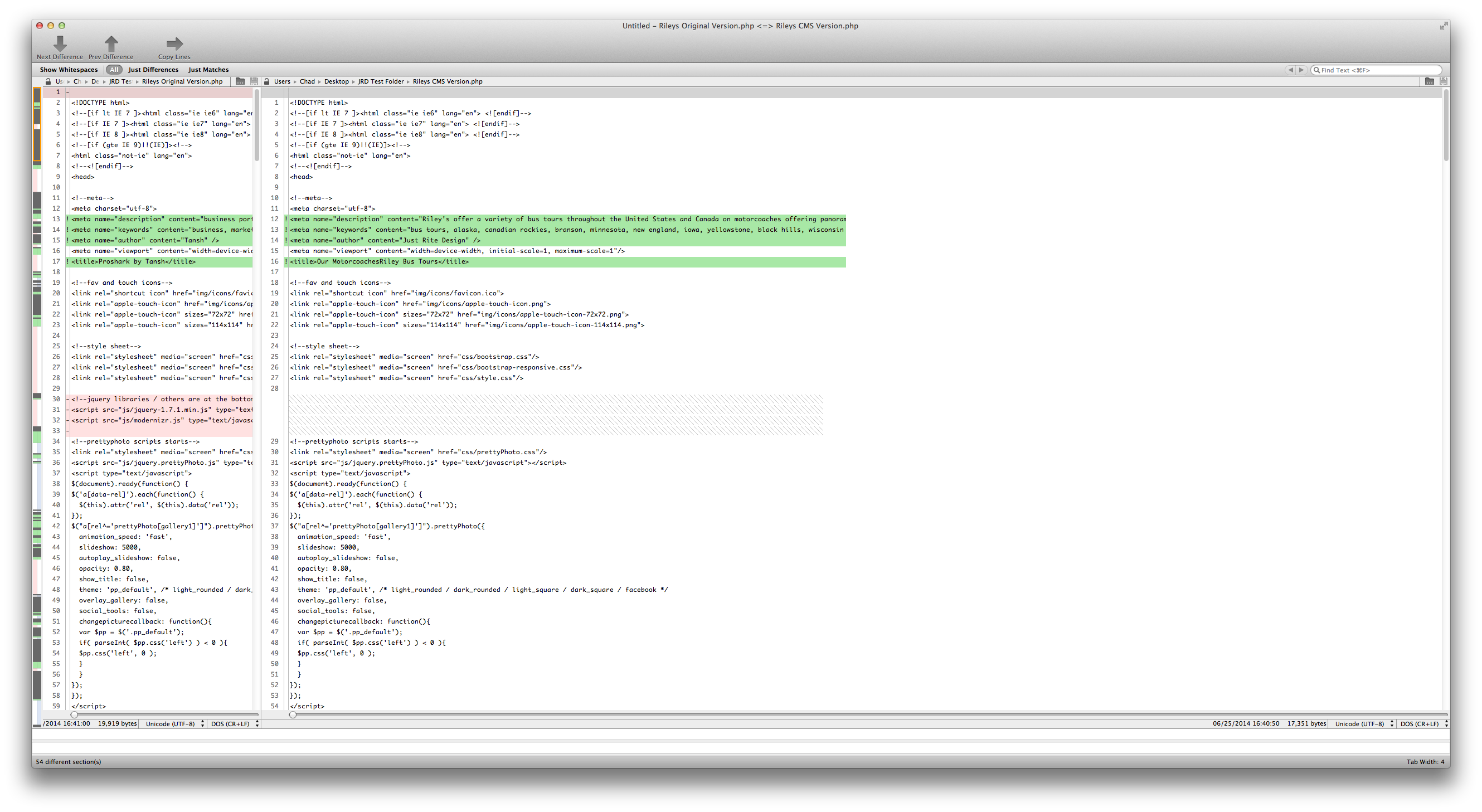This screenshot has width=1482, height=812.
Task: Click the '17,351 bytes' right file size
Action: (1306, 724)
